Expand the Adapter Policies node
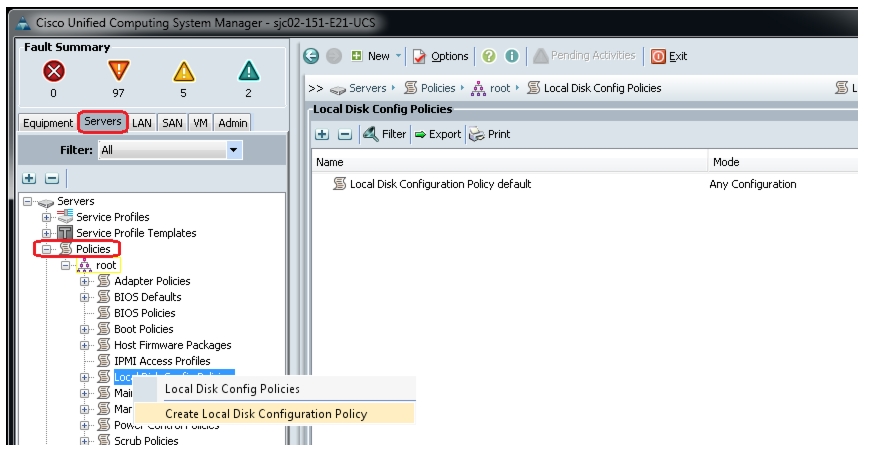 click(84, 281)
